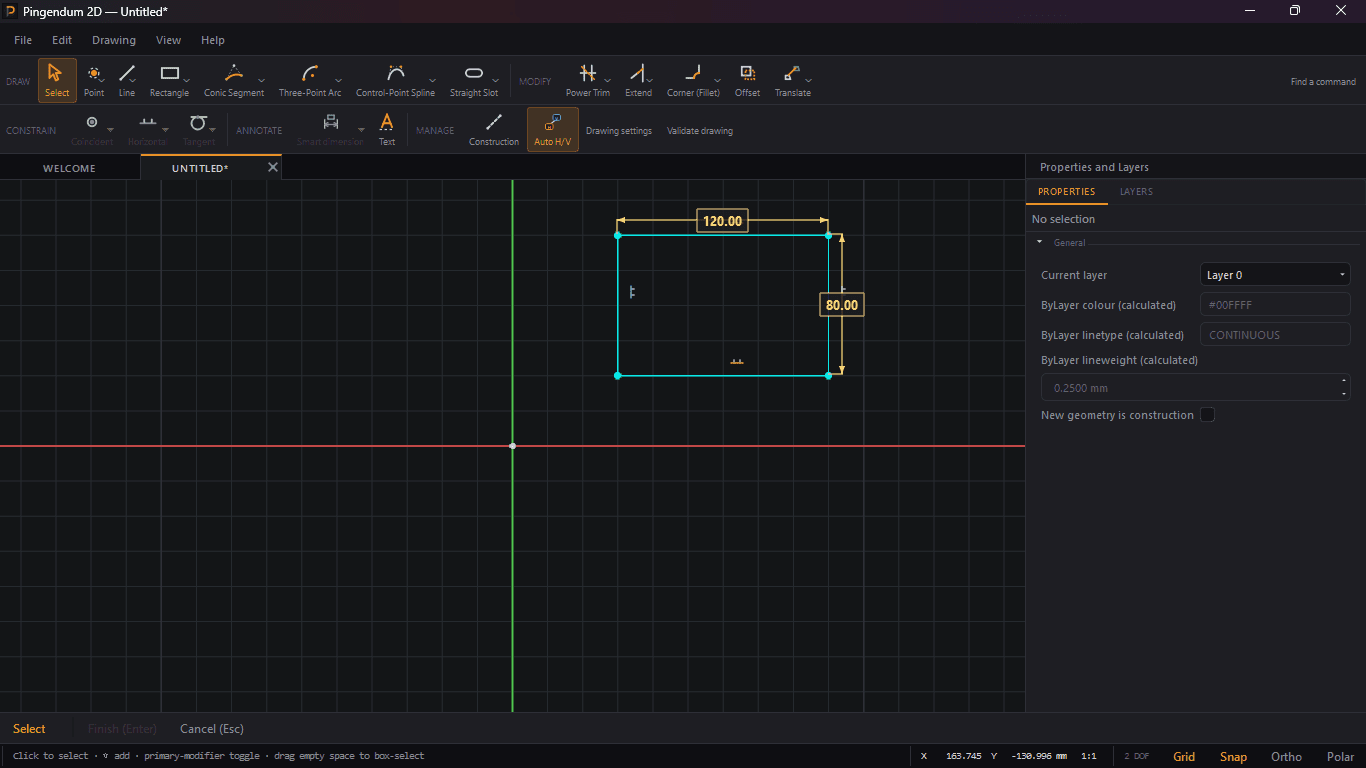The width and height of the screenshot is (1366, 768).
Task: Select the Rectangle tool
Action: [x=169, y=80]
